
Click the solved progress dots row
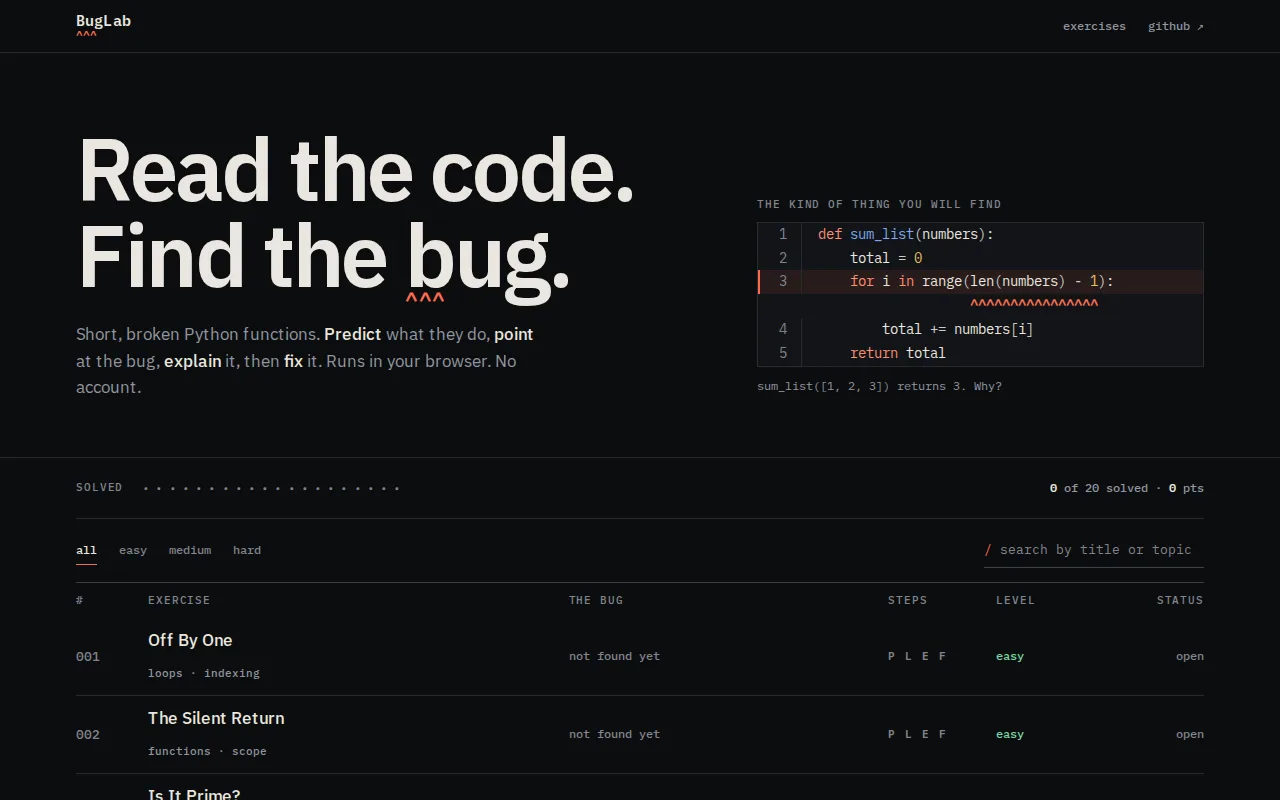click(271, 488)
